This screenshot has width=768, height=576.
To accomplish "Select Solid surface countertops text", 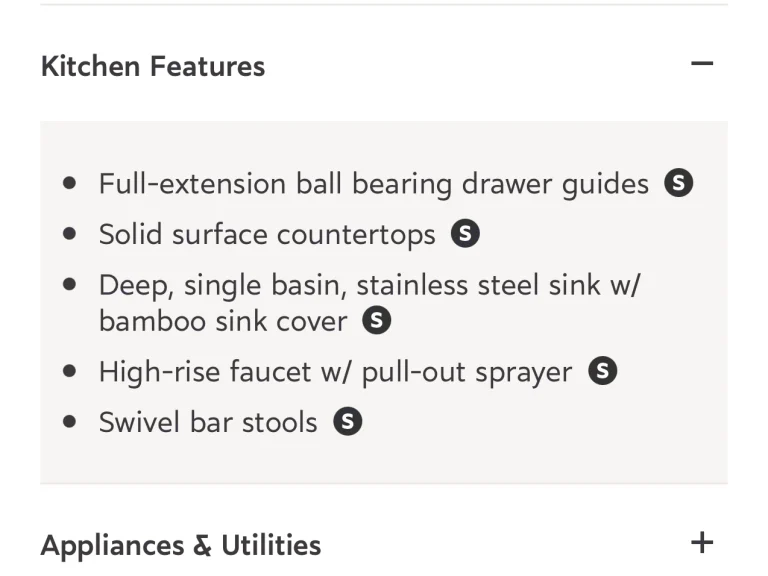I will coord(267,234).
